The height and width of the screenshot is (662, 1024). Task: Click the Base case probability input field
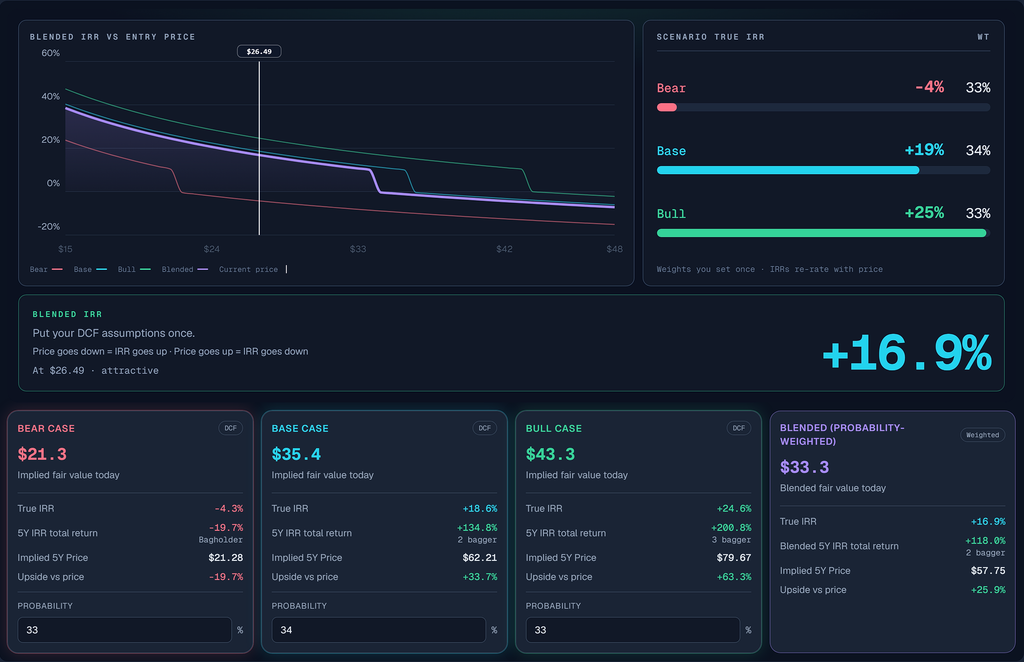[x=378, y=630]
